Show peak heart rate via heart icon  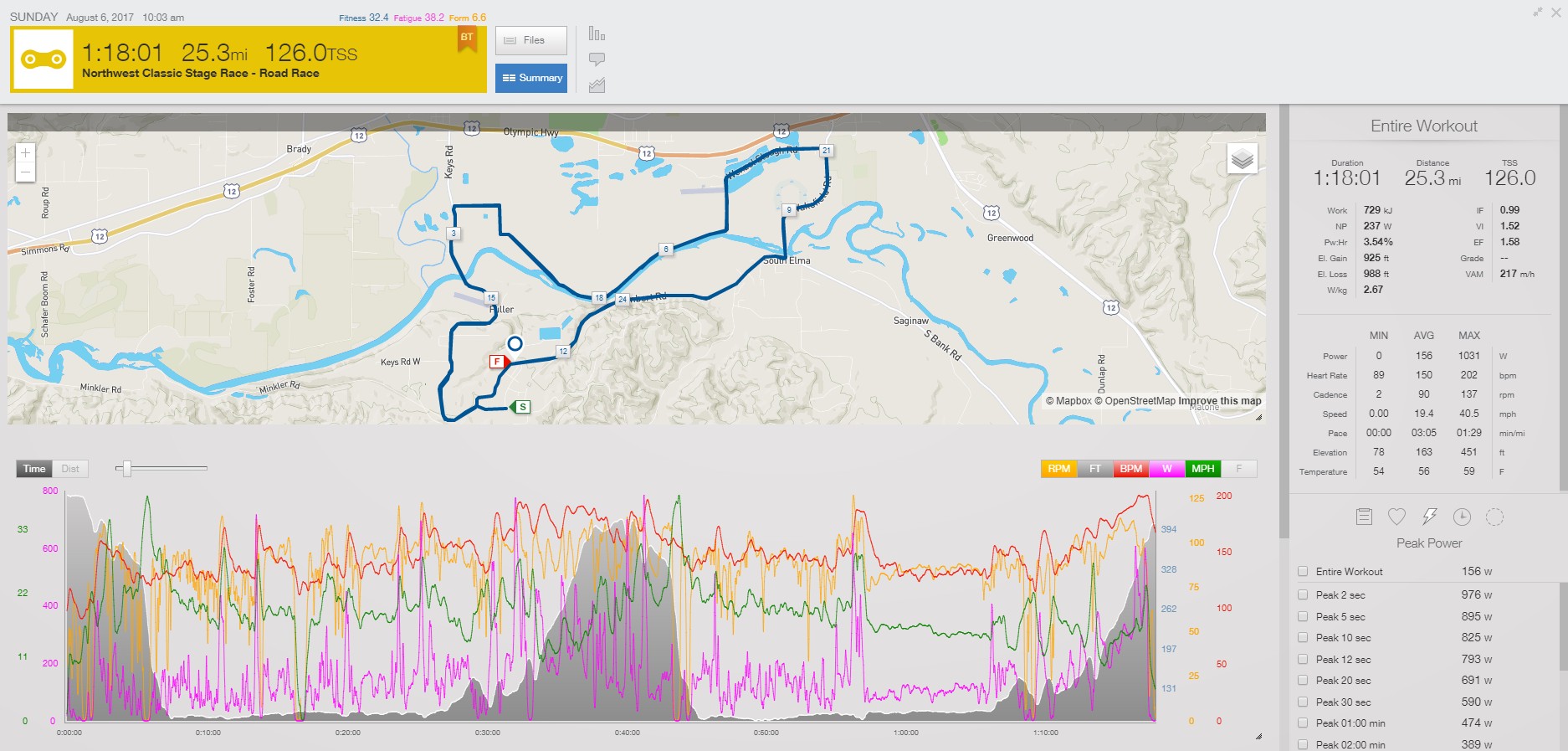pyautogui.click(x=1396, y=517)
